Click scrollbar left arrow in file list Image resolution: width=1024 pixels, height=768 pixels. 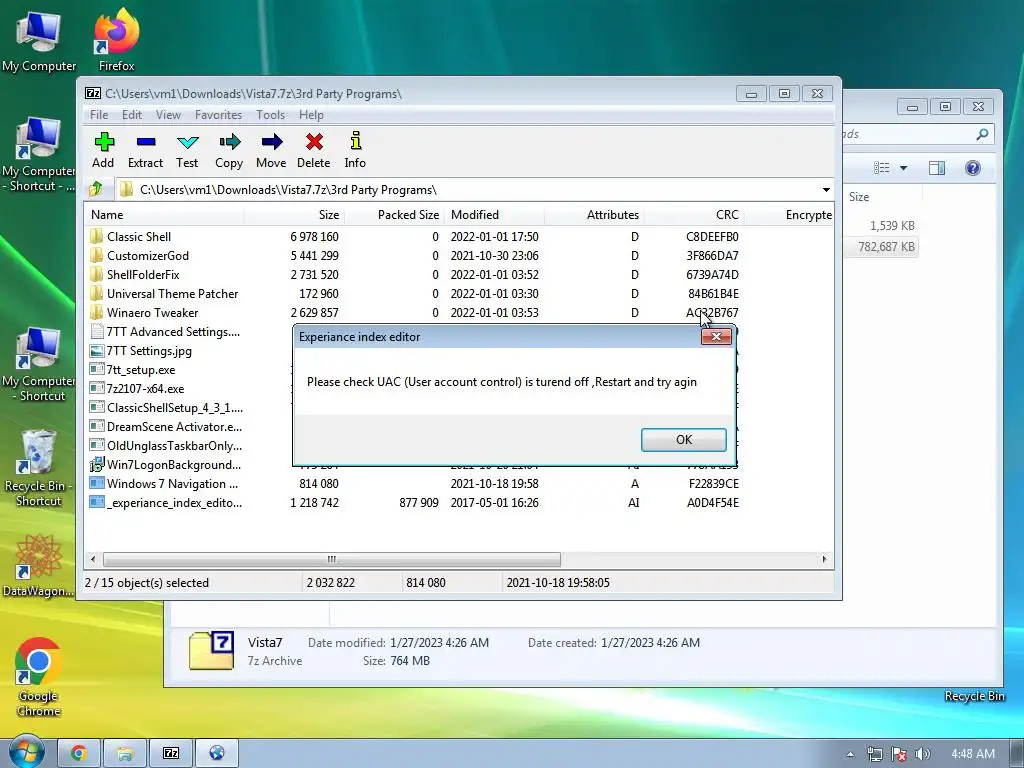coord(93,559)
